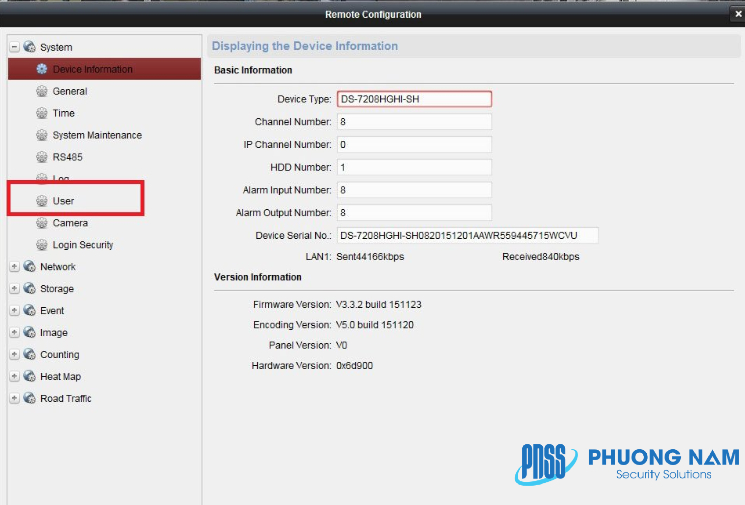Click the Device Type input field
The height and width of the screenshot is (505, 745).
[x=414, y=99]
